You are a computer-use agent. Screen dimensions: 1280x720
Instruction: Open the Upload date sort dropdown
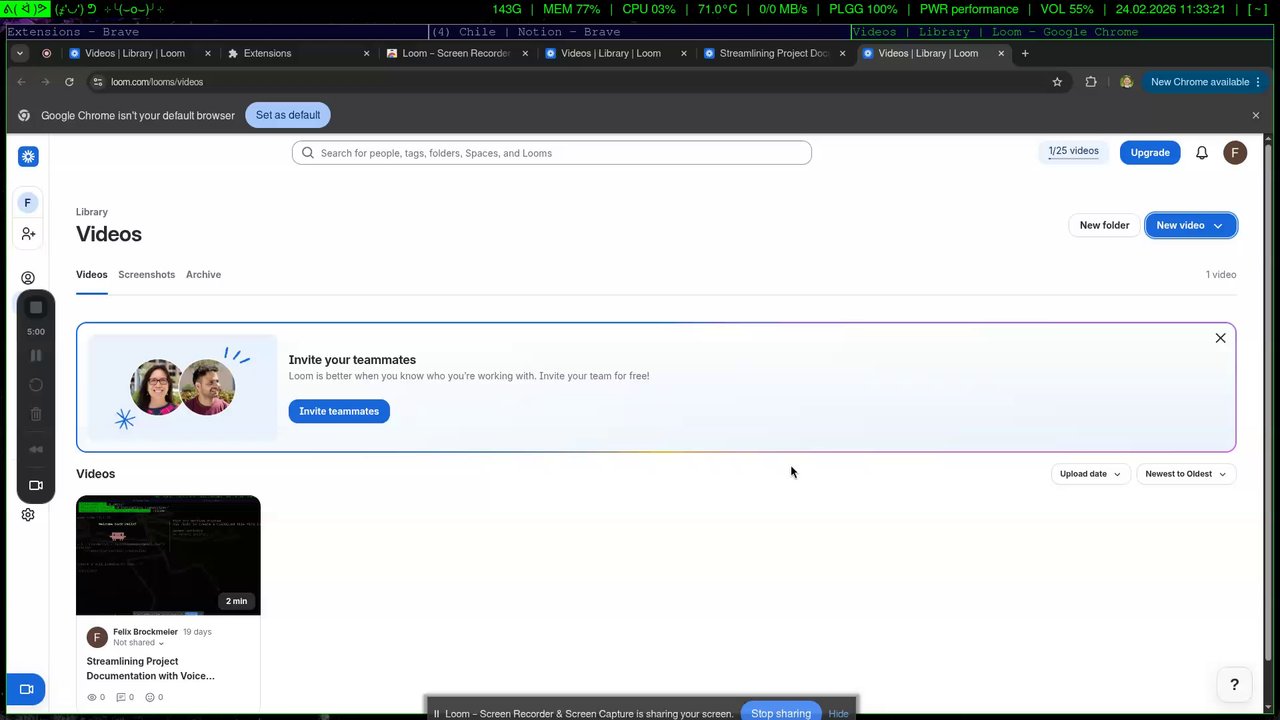[x=1090, y=474]
